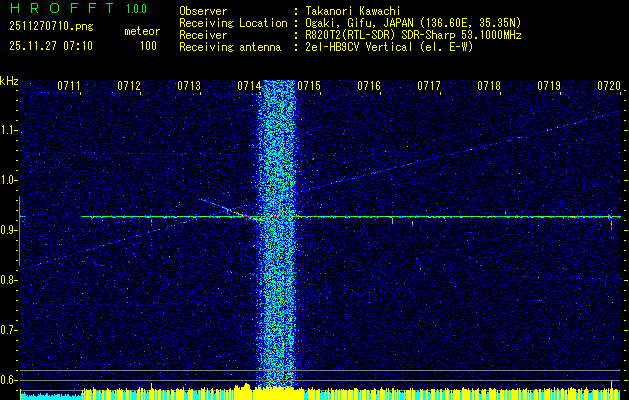Click the receiver info R820T2(RTL-SDR) line
The width and height of the screenshot is (629, 400).
413,35
